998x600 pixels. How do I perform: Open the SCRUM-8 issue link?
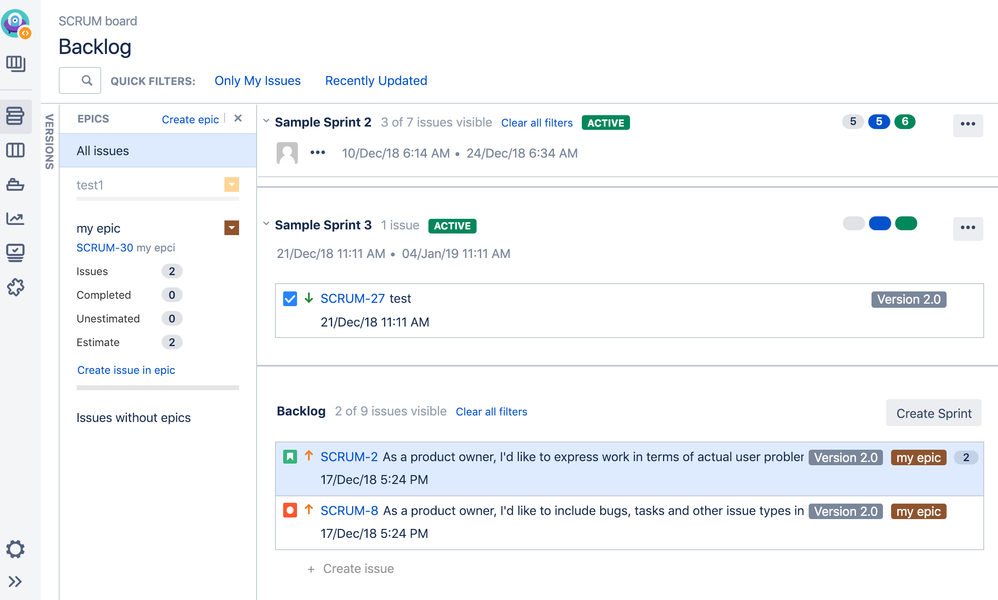[349, 511]
